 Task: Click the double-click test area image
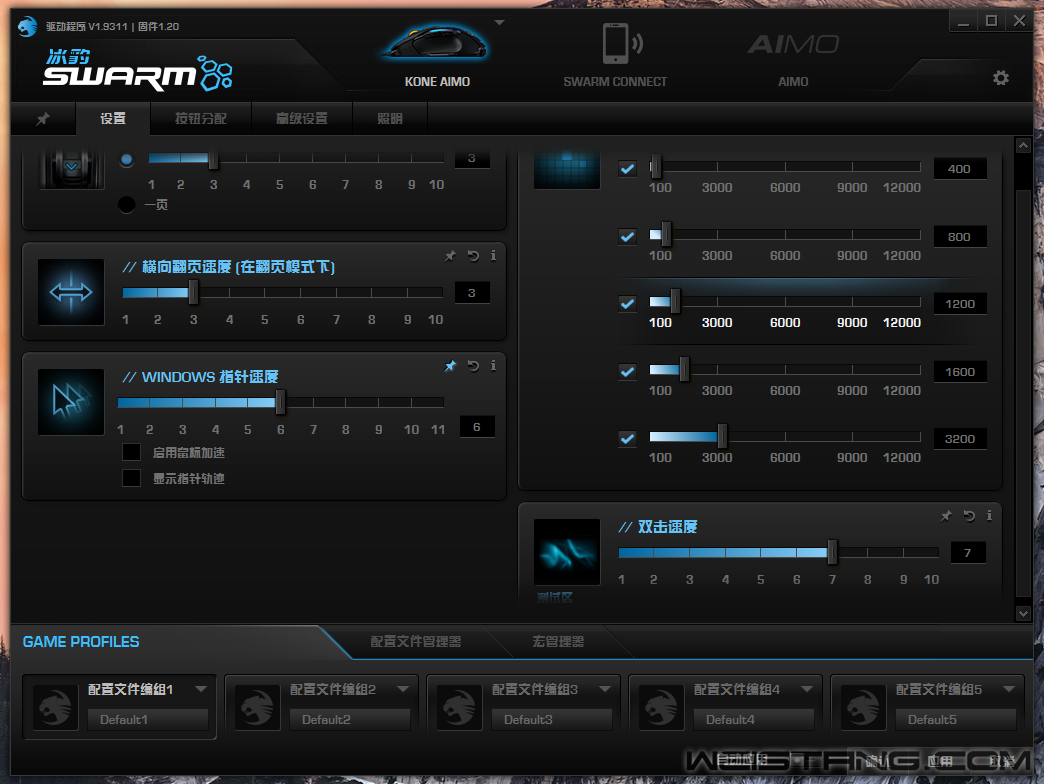coord(567,552)
